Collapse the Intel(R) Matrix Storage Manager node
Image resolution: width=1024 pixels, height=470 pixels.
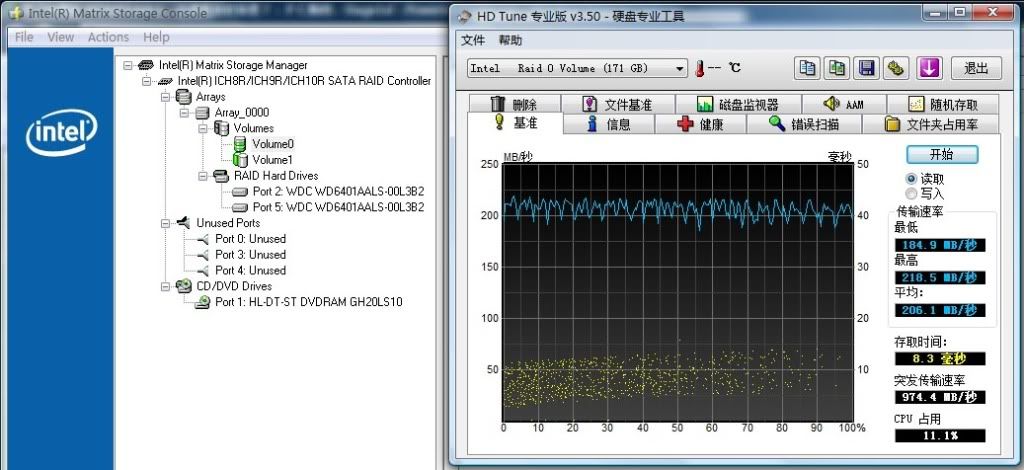128,65
